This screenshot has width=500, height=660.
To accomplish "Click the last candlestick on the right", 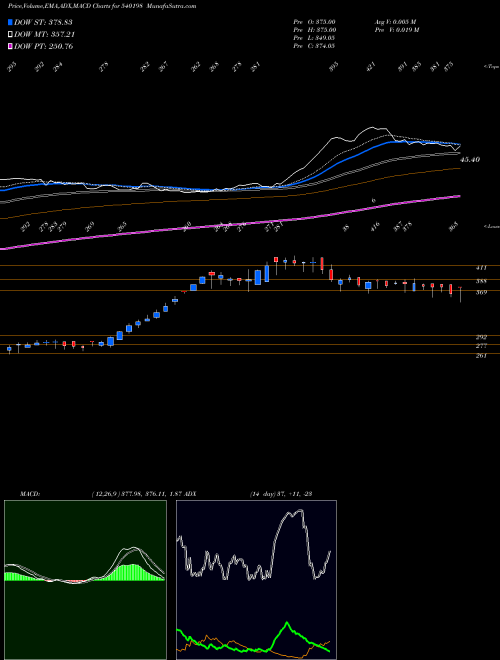I will click(x=460, y=294).
